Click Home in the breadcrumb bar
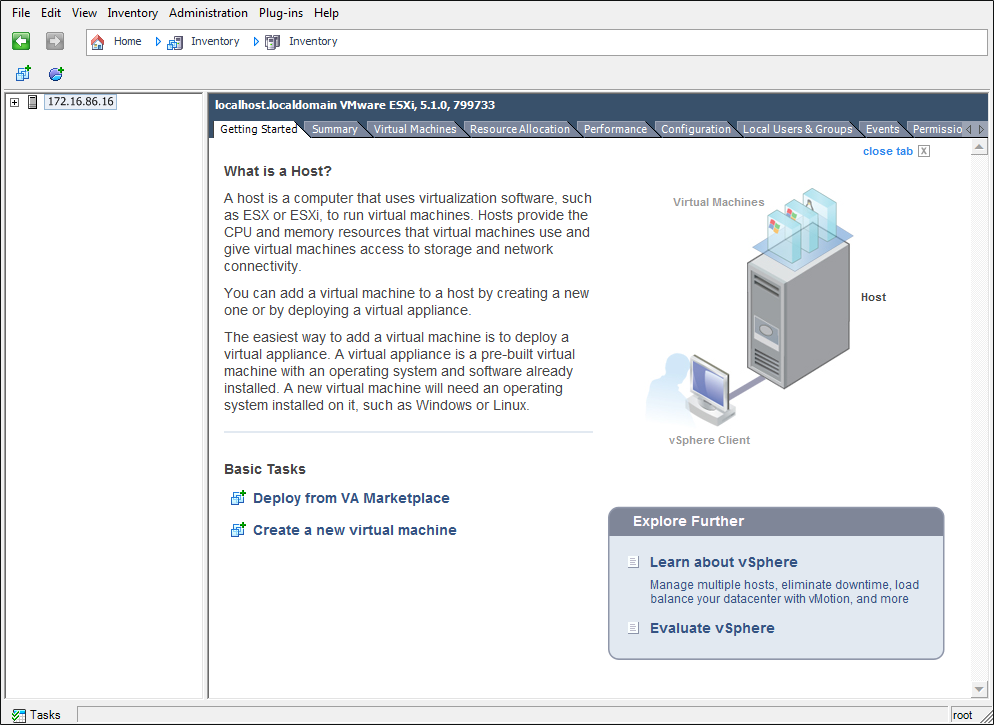 pyautogui.click(x=127, y=41)
